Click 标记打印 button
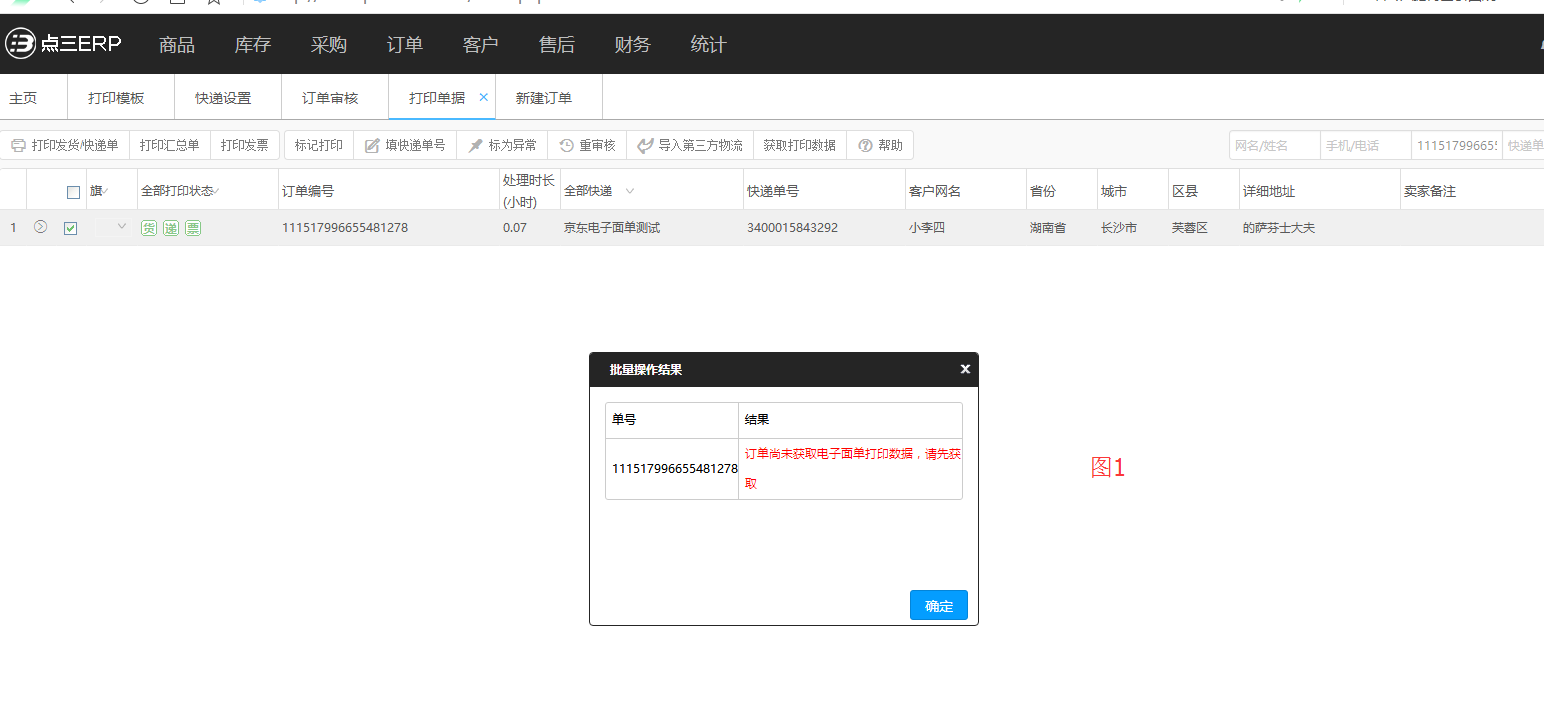 (319, 145)
